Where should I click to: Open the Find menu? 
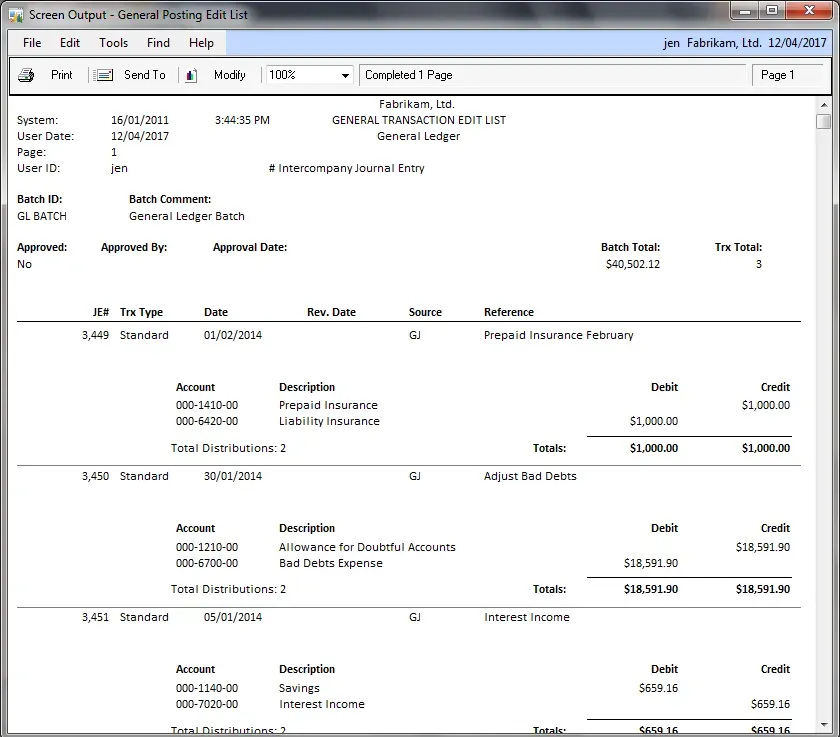pyautogui.click(x=158, y=43)
